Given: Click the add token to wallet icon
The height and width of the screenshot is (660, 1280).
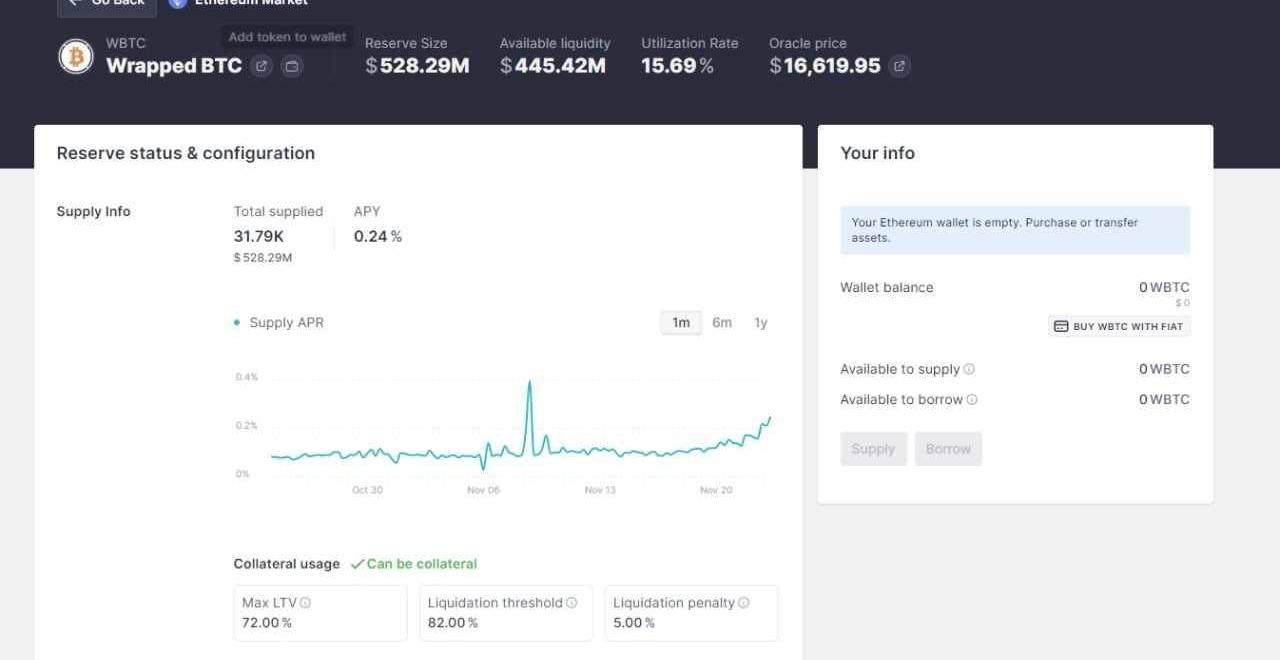Looking at the screenshot, I should pyautogui.click(x=291, y=66).
